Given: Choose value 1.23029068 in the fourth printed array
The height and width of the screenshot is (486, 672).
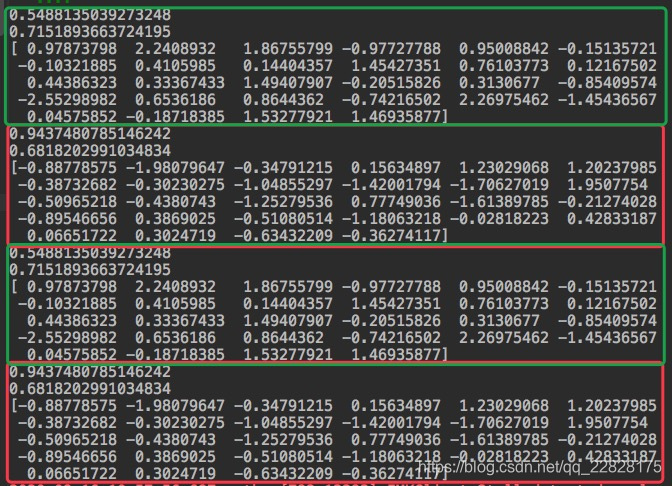Looking at the screenshot, I should (x=504, y=405).
